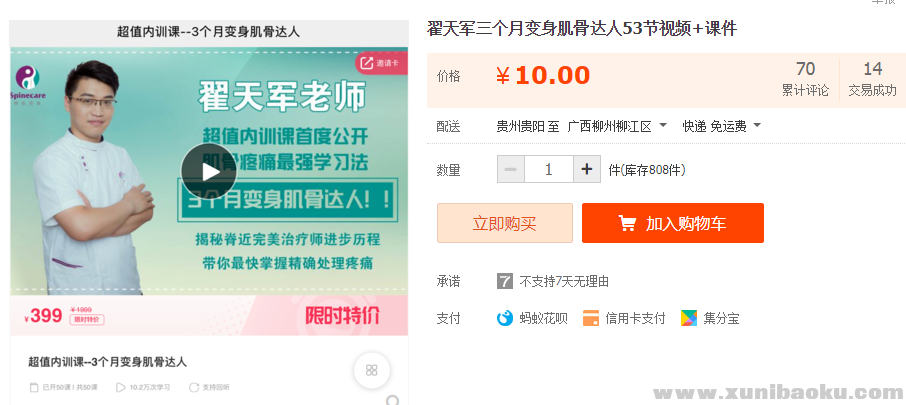Click the 立即购买 buy now button
This screenshot has width=906, height=405.
click(504, 223)
